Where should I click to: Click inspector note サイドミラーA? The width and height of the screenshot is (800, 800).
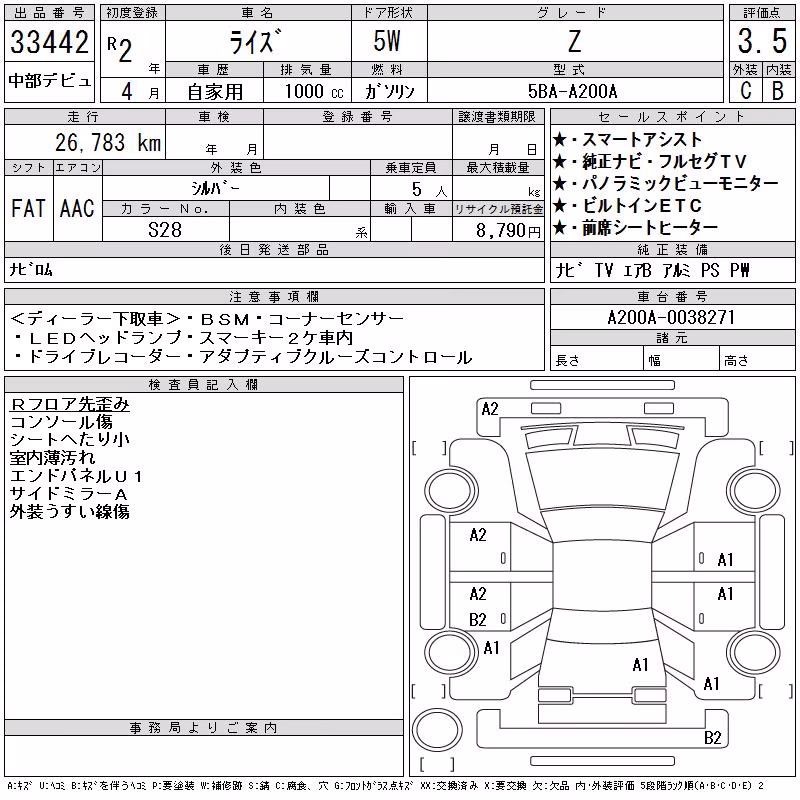pos(68,493)
